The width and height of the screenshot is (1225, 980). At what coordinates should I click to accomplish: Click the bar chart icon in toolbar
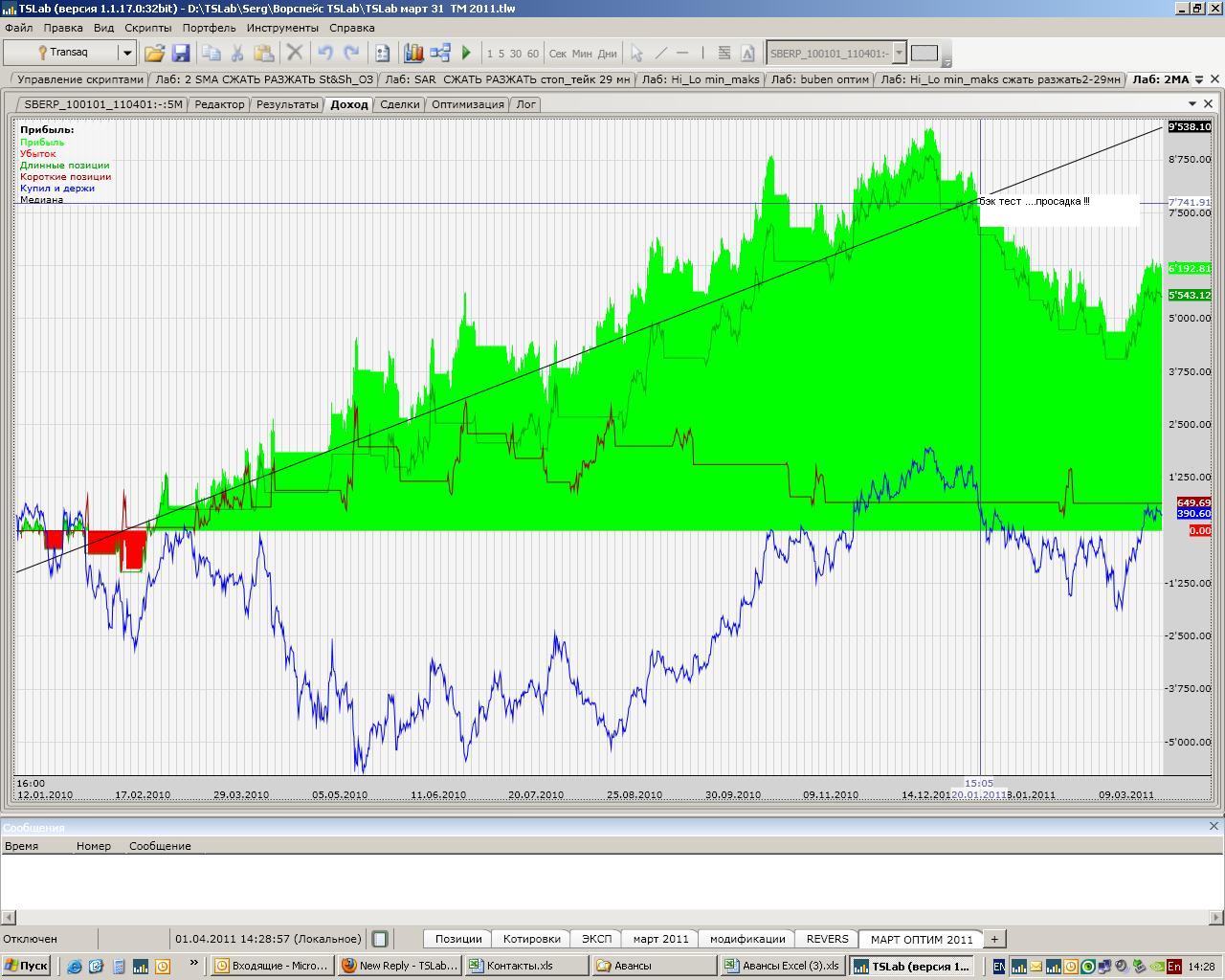tap(413, 54)
